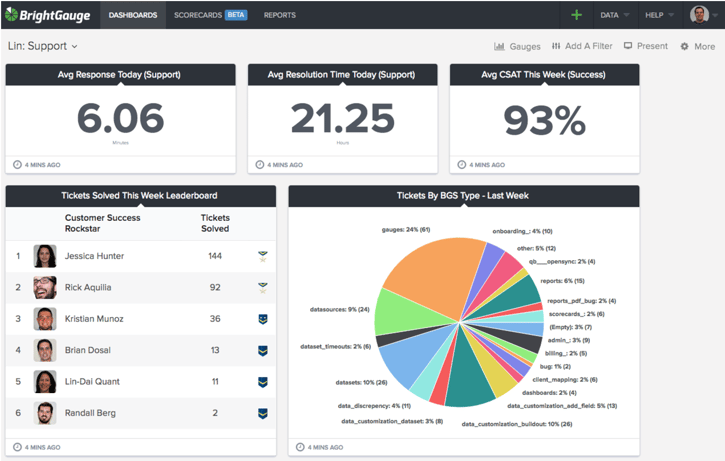
Task: Open the Lin: Support dashboard dropdown
Action: click(43, 46)
